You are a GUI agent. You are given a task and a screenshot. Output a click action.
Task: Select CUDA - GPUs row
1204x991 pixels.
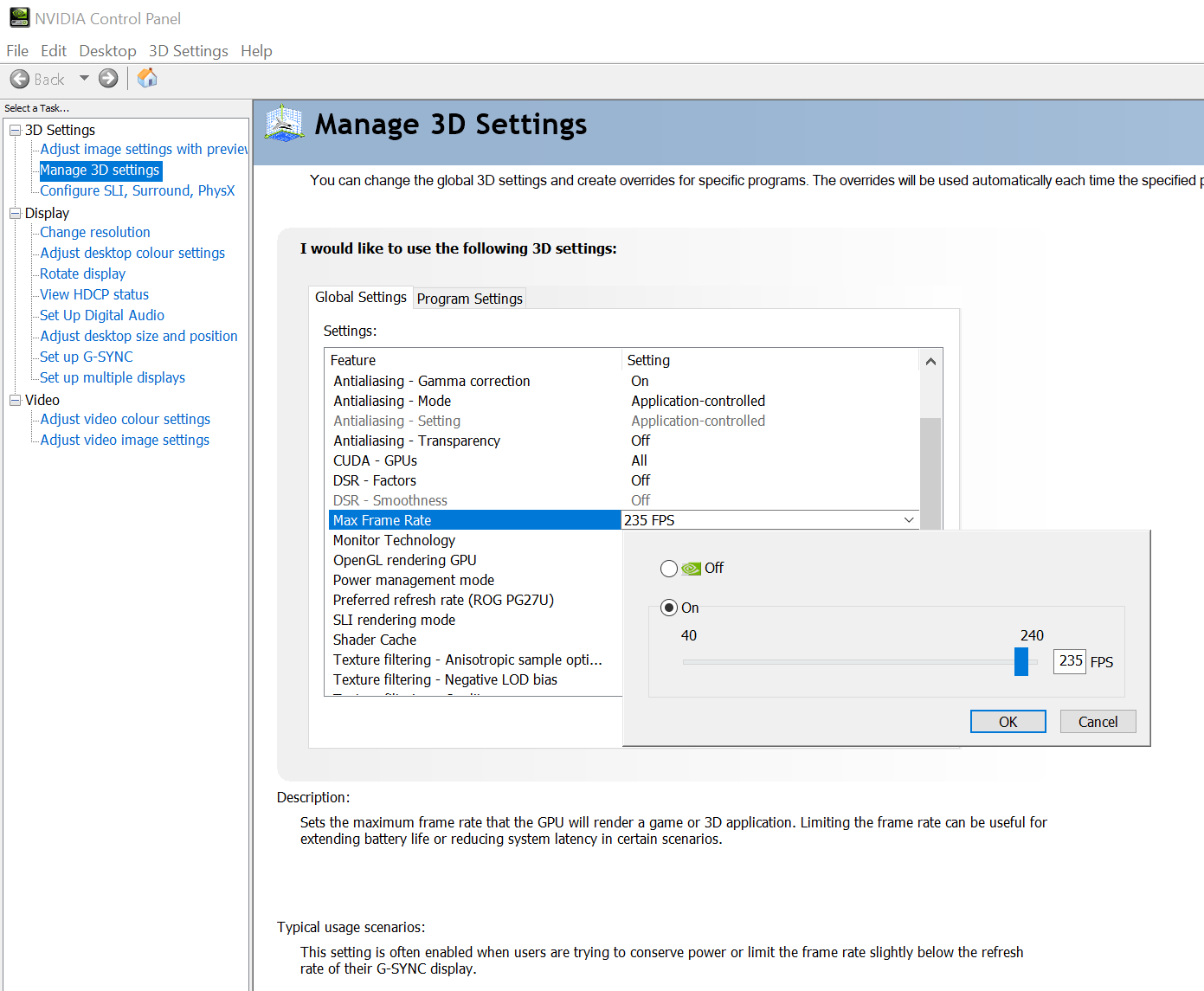click(621, 460)
